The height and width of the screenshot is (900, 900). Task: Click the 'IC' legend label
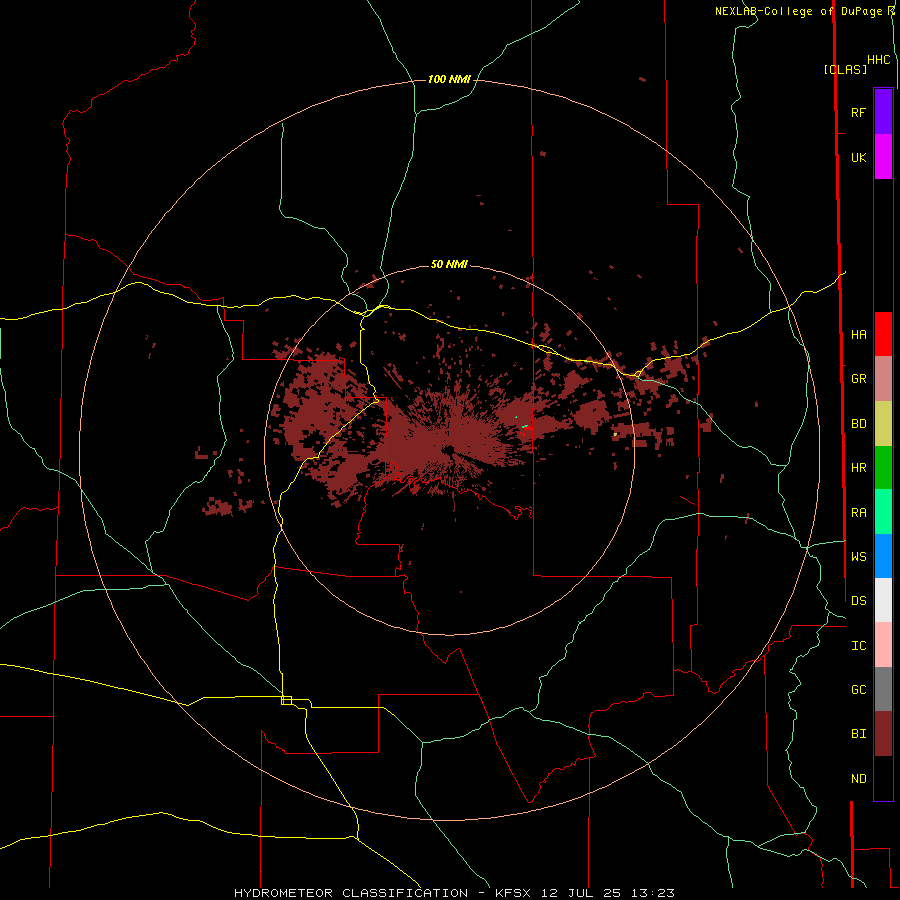858,645
